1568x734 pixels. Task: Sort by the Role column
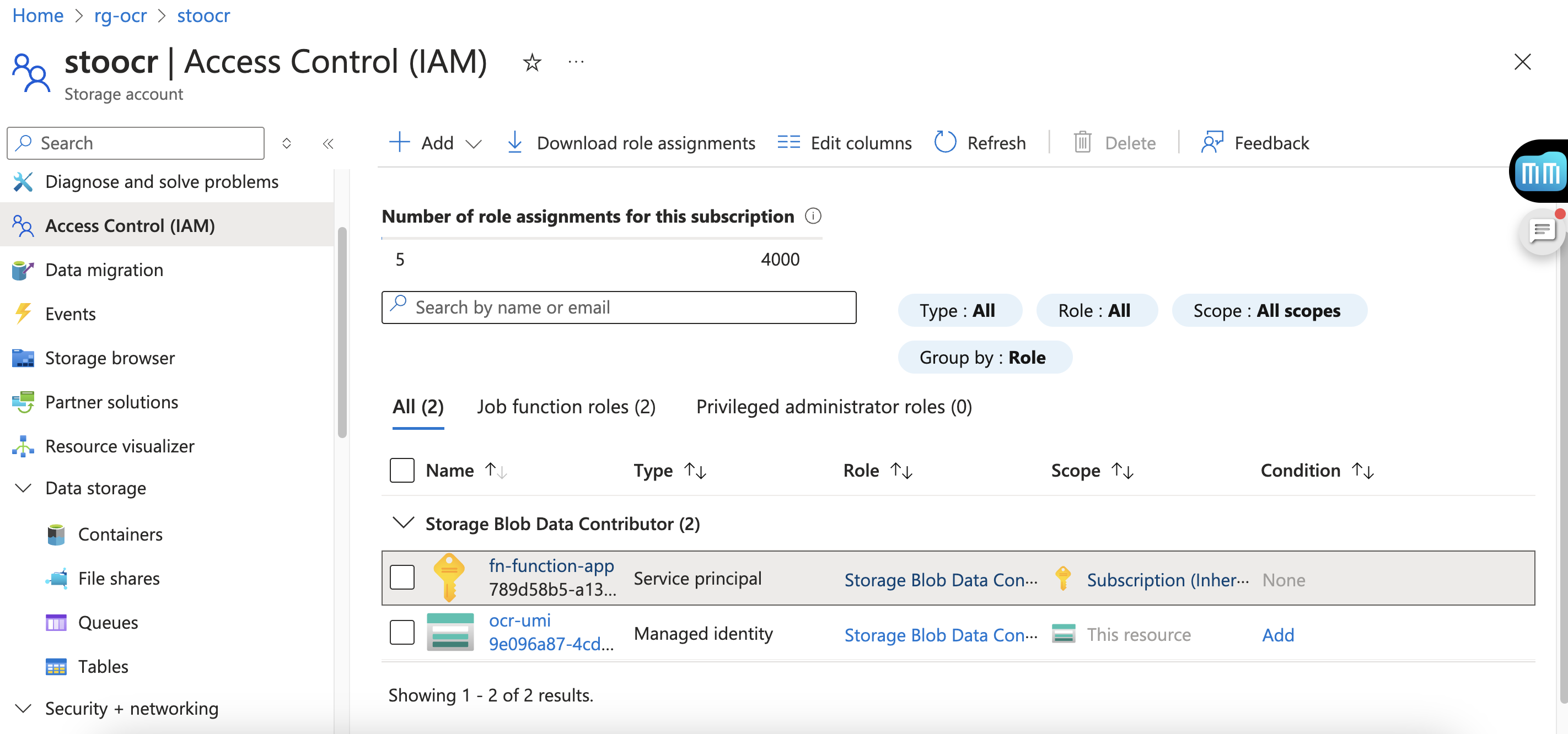pyautogui.click(x=877, y=471)
